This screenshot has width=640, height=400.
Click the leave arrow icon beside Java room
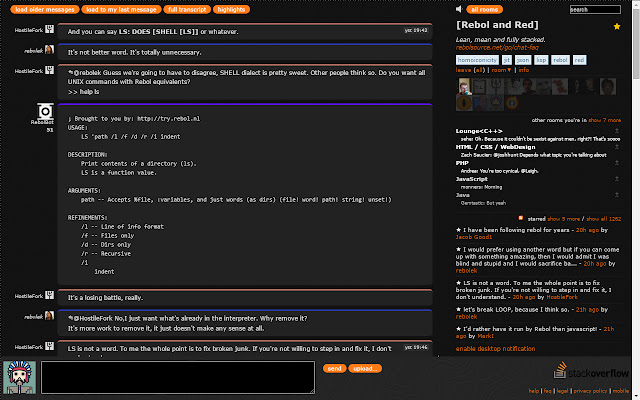(x=617, y=195)
